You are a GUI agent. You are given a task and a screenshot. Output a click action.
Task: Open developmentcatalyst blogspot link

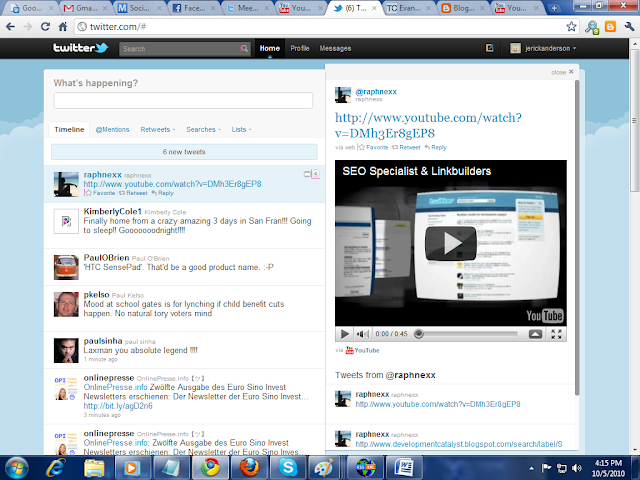[x=459, y=444]
